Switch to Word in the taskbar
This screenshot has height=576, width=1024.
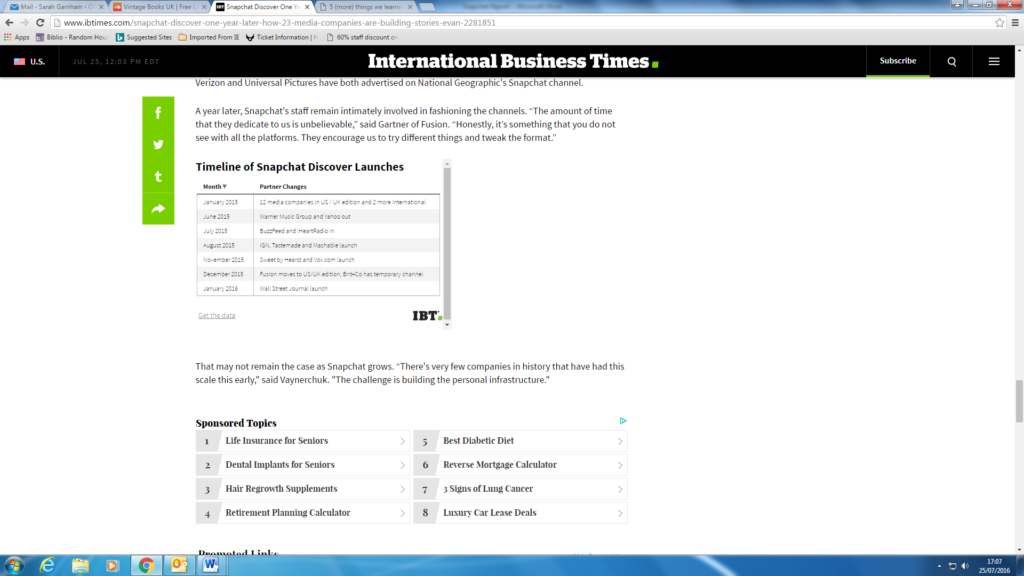tap(210, 566)
